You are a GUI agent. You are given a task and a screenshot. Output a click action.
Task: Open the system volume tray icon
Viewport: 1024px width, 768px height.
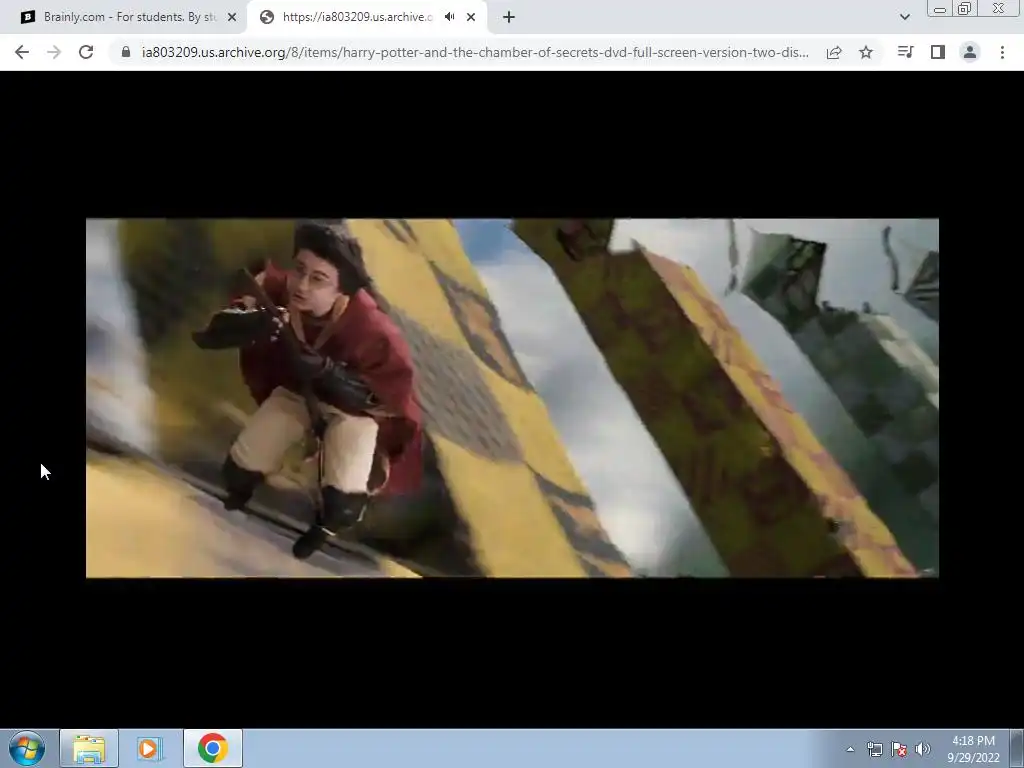923,749
